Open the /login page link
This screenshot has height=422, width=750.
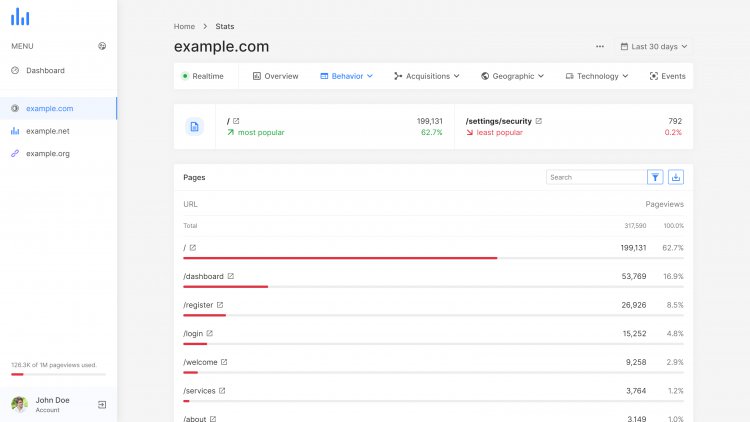tap(193, 333)
